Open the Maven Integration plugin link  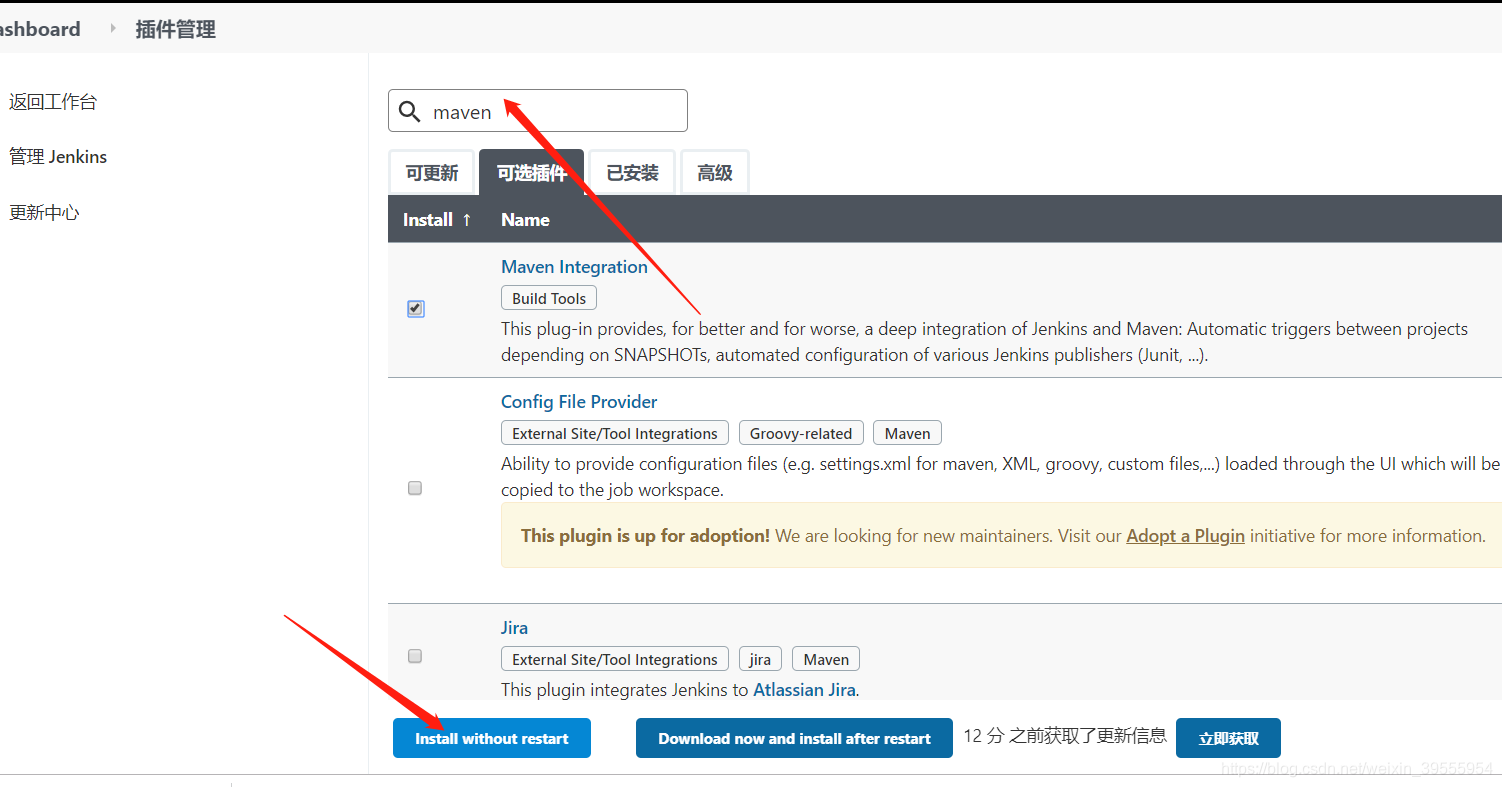point(574,267)
